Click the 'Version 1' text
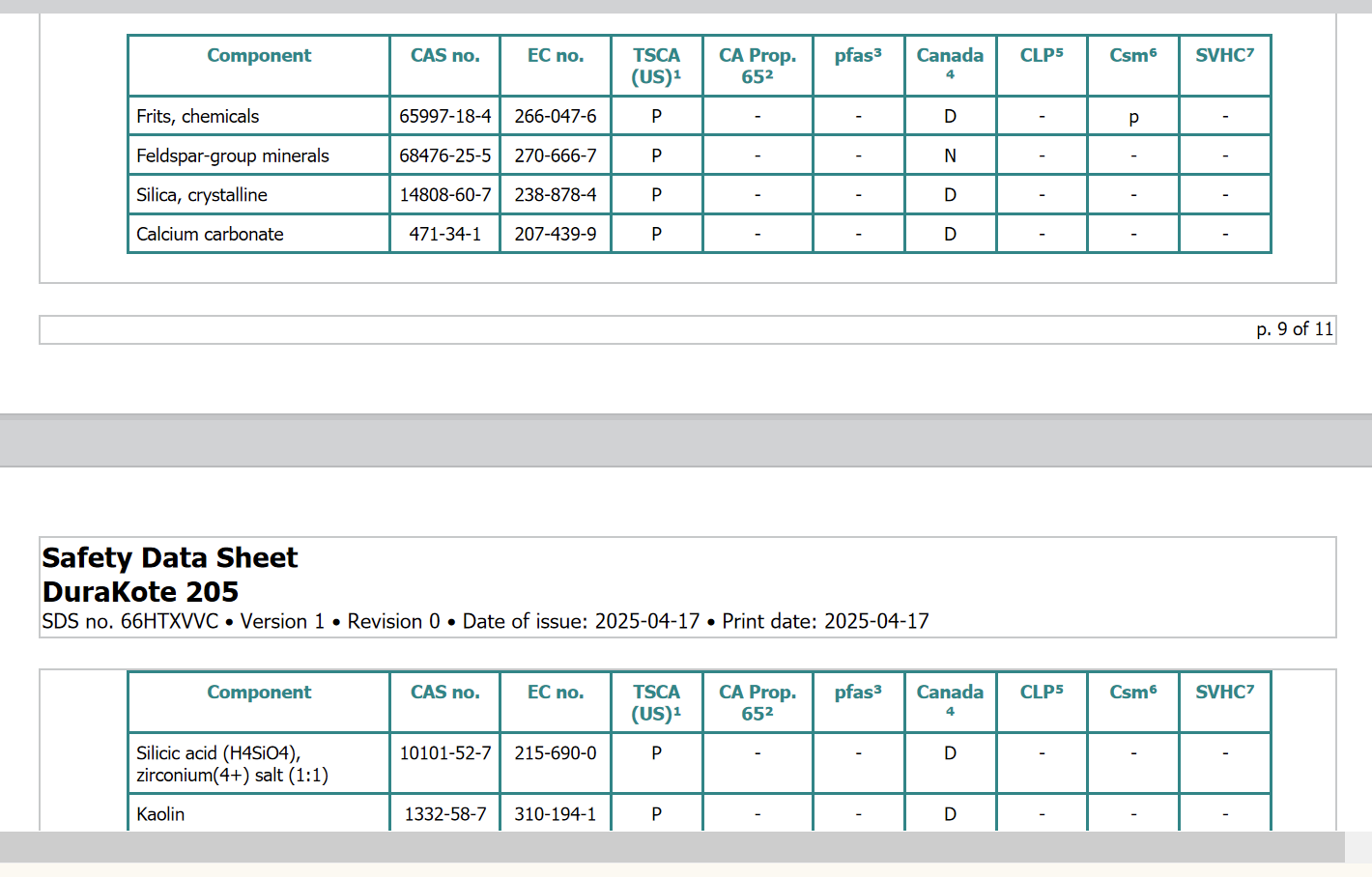This screenshot has width=1372, height=877. pyautogui.click(x=282, y=621)
